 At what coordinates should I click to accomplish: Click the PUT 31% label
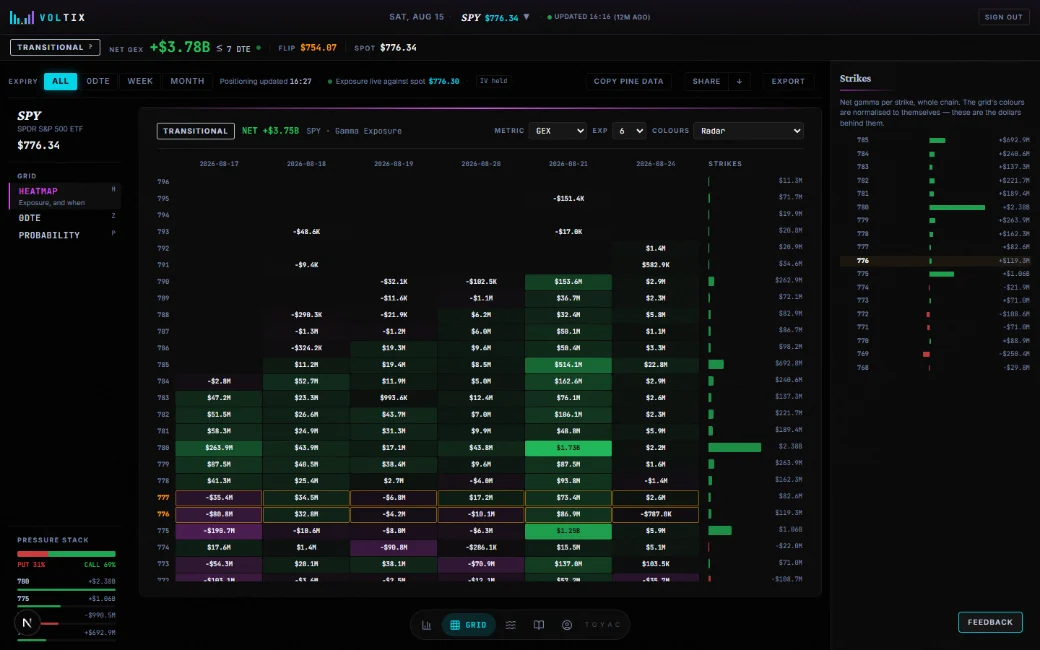click(31, 564)
